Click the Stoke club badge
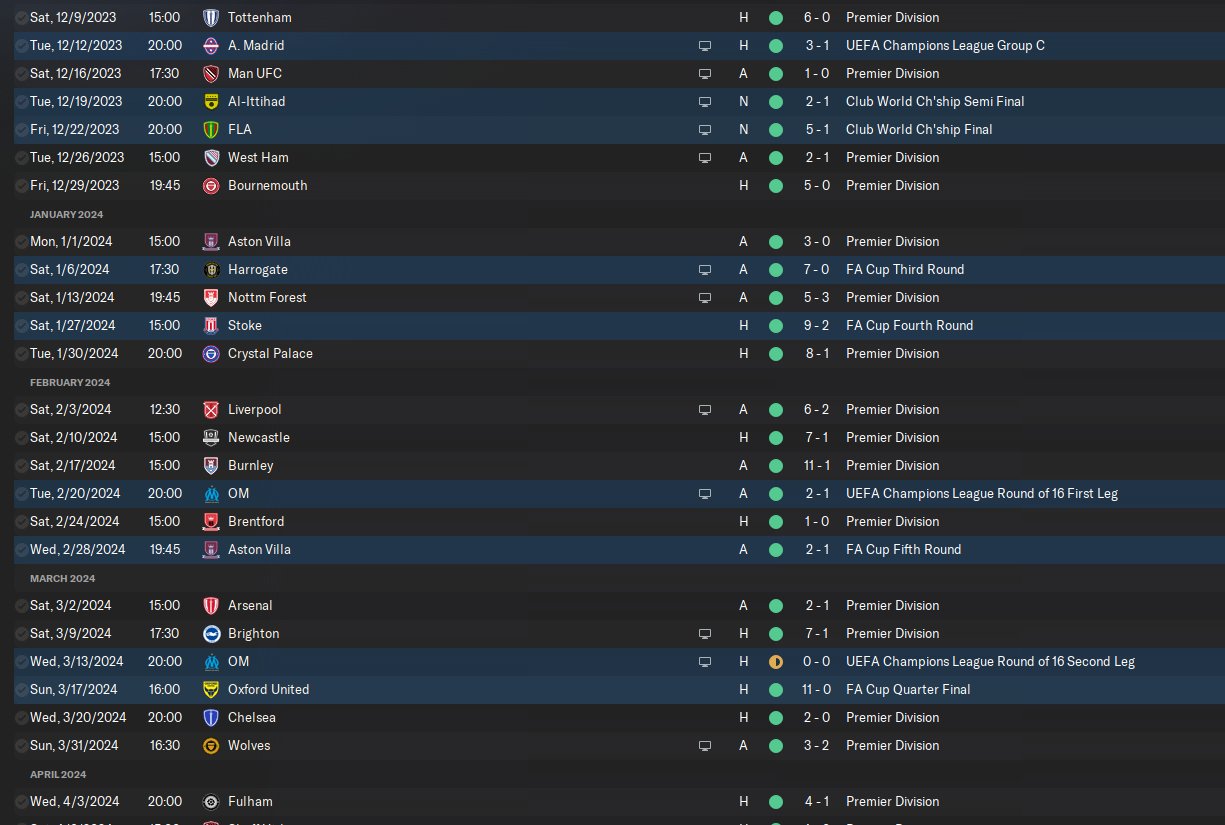The image size is (1225, 825). coord(210,326)
